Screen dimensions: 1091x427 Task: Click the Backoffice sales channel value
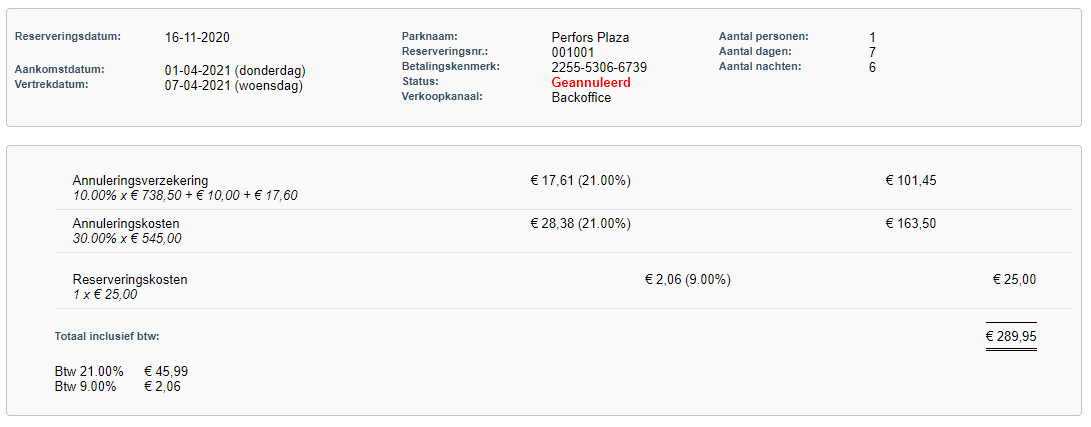click(x=581, y=98)
